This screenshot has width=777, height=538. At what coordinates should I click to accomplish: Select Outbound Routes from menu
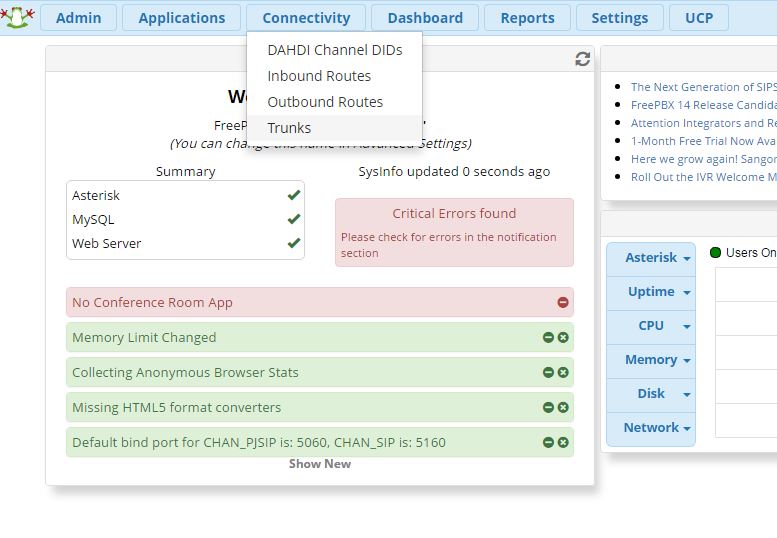click(334, 102)
